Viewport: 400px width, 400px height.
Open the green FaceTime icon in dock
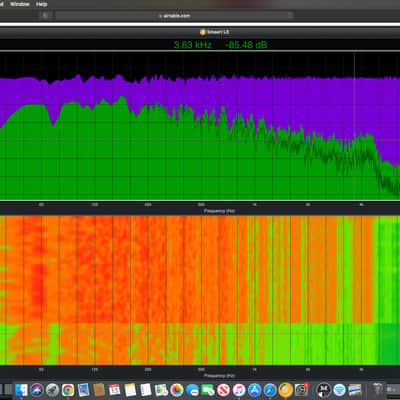click(208, 390)
